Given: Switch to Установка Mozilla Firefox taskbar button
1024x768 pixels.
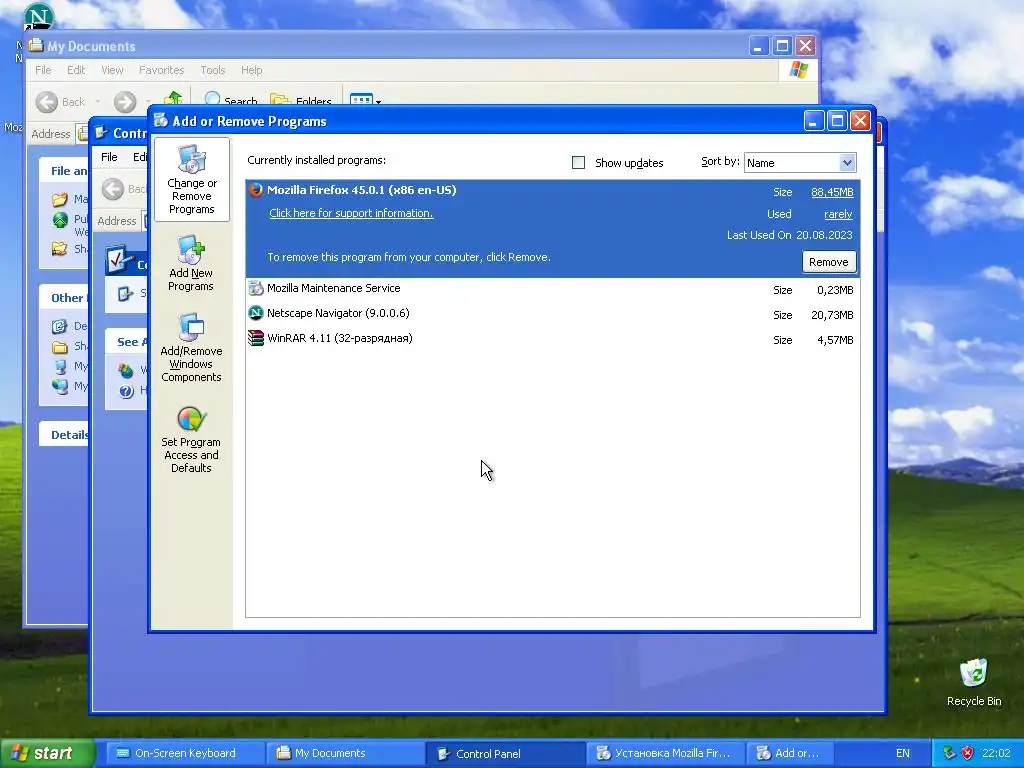Looking at the screenshot, I should click(665, 753).
